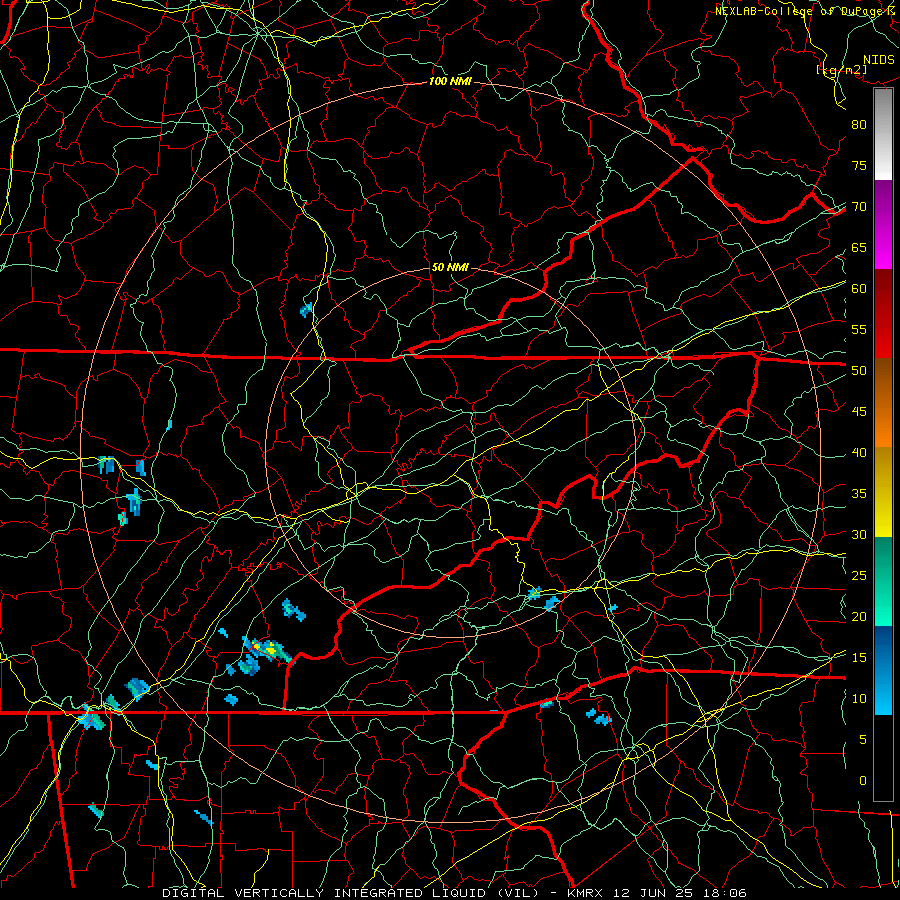Click the legend value 70
Viewport: 900px width, 900px height.
pyautogui.click(x=859, y=207)
